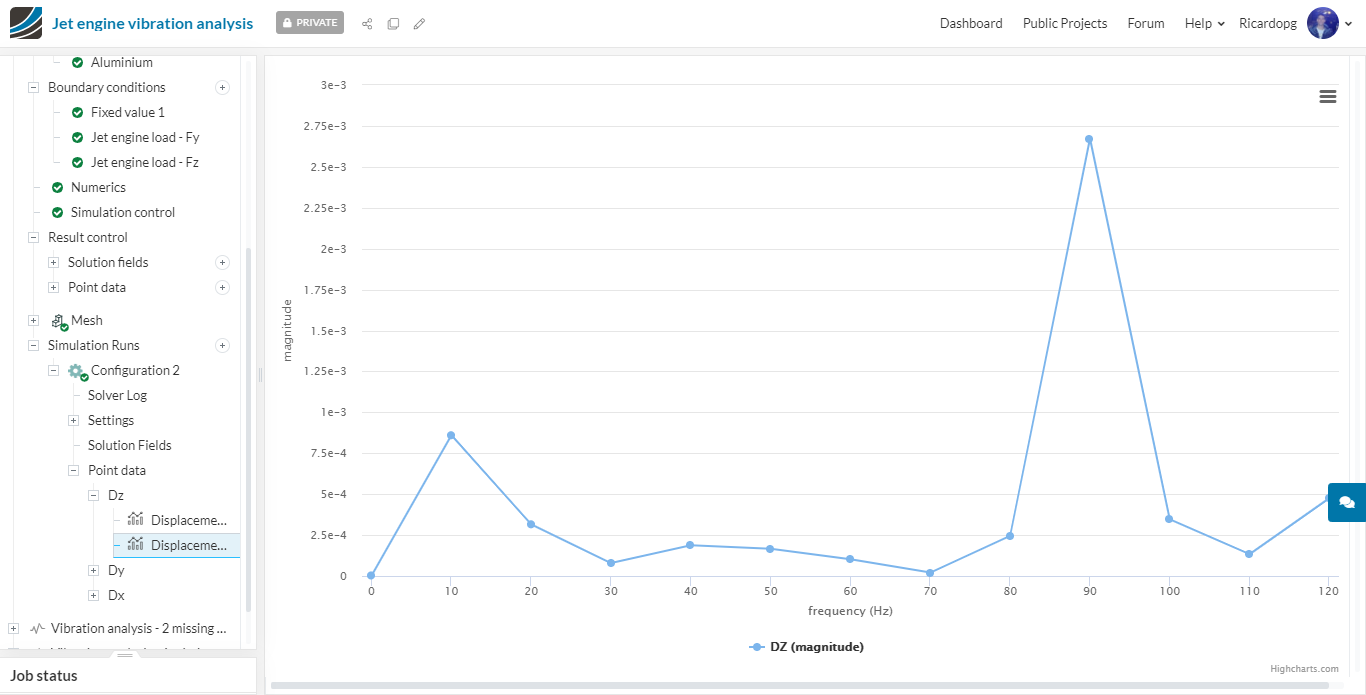Click the Vibration analysis waveform icon

click(x=38, y=628)
